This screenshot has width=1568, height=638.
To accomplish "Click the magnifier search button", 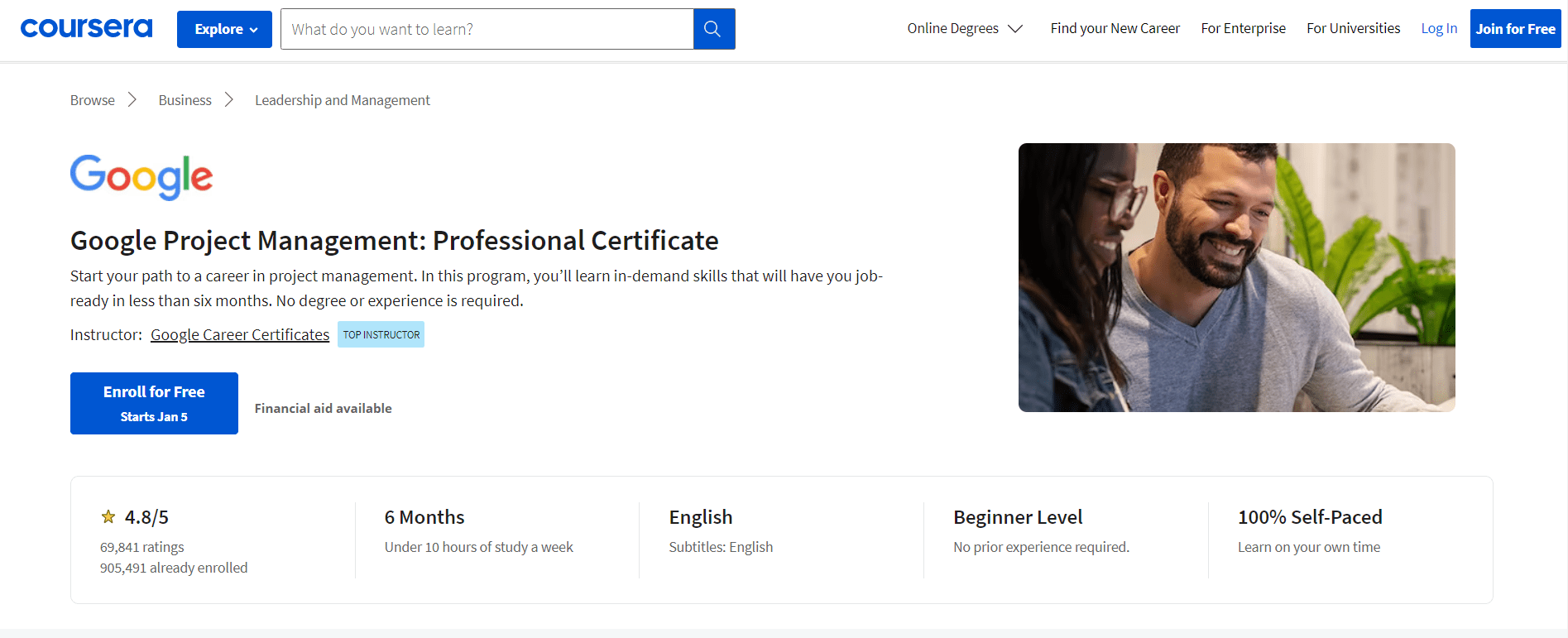I will pyautogui.click(x=713, y=29).
